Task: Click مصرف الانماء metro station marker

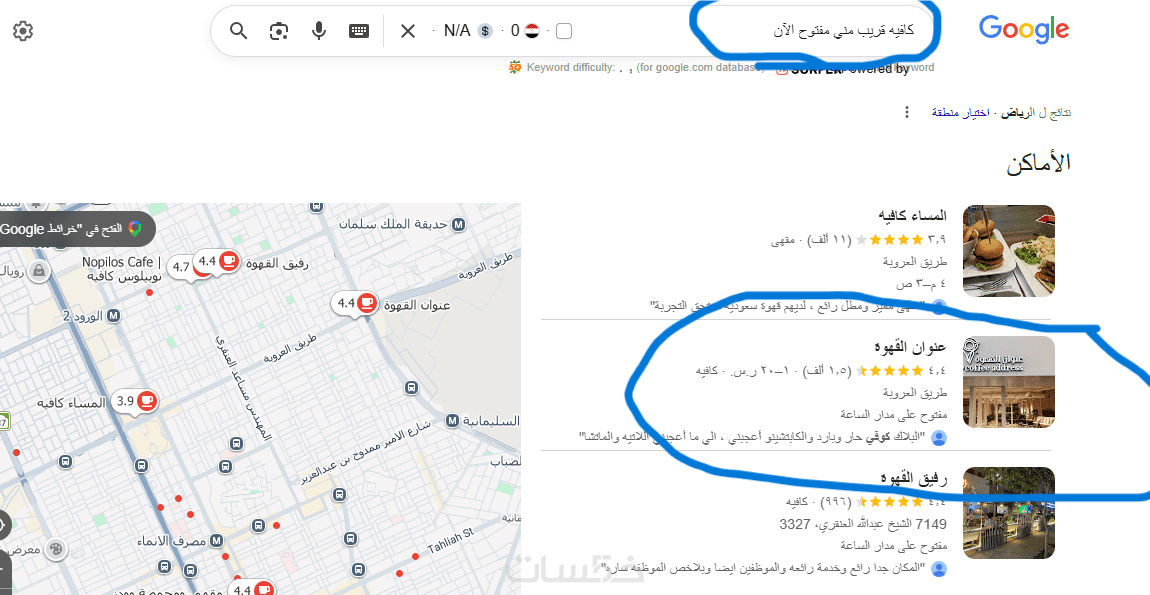Action: pyautogui.click(x=216, y=541)
